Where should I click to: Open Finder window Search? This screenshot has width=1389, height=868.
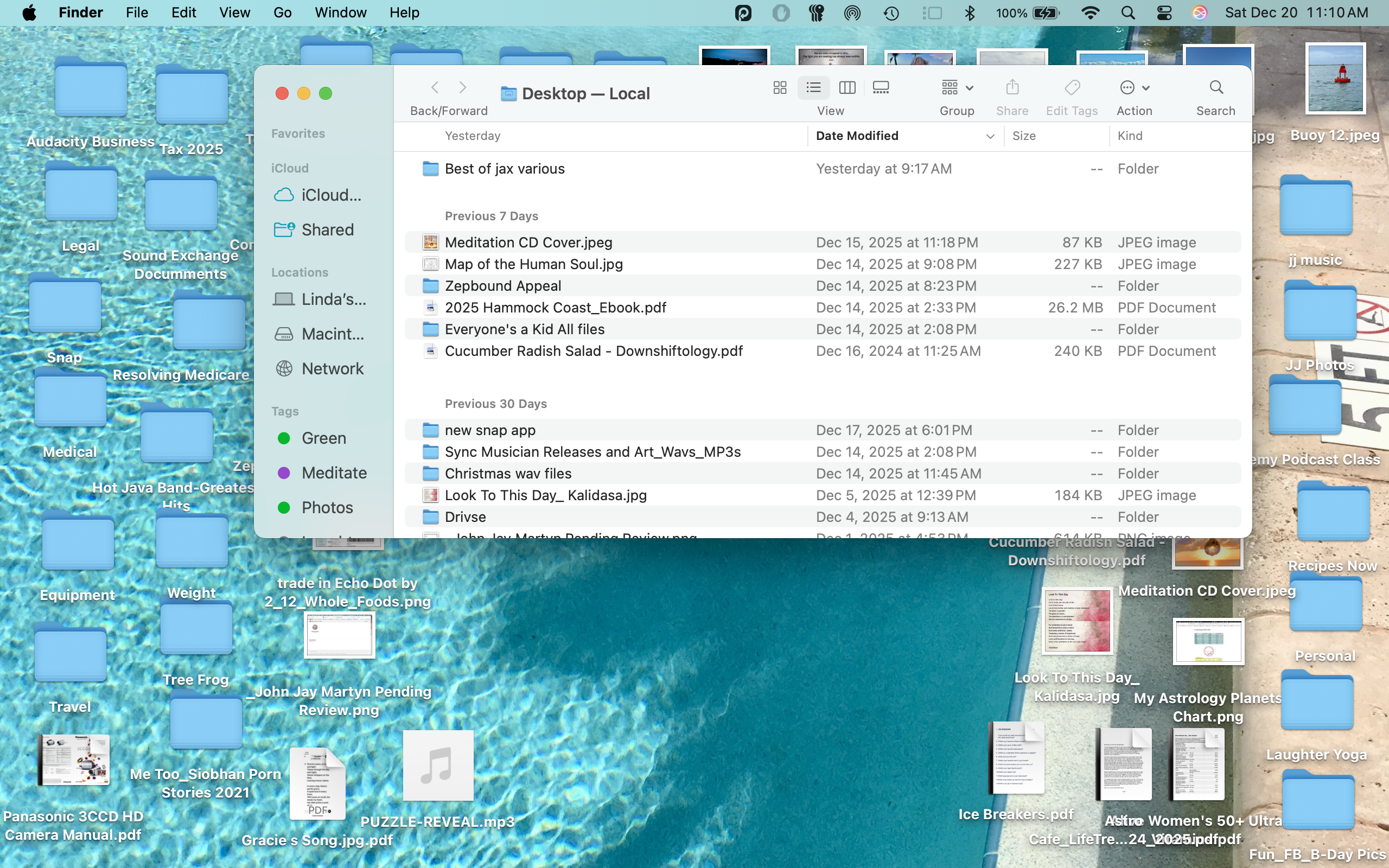[1216, 87]
